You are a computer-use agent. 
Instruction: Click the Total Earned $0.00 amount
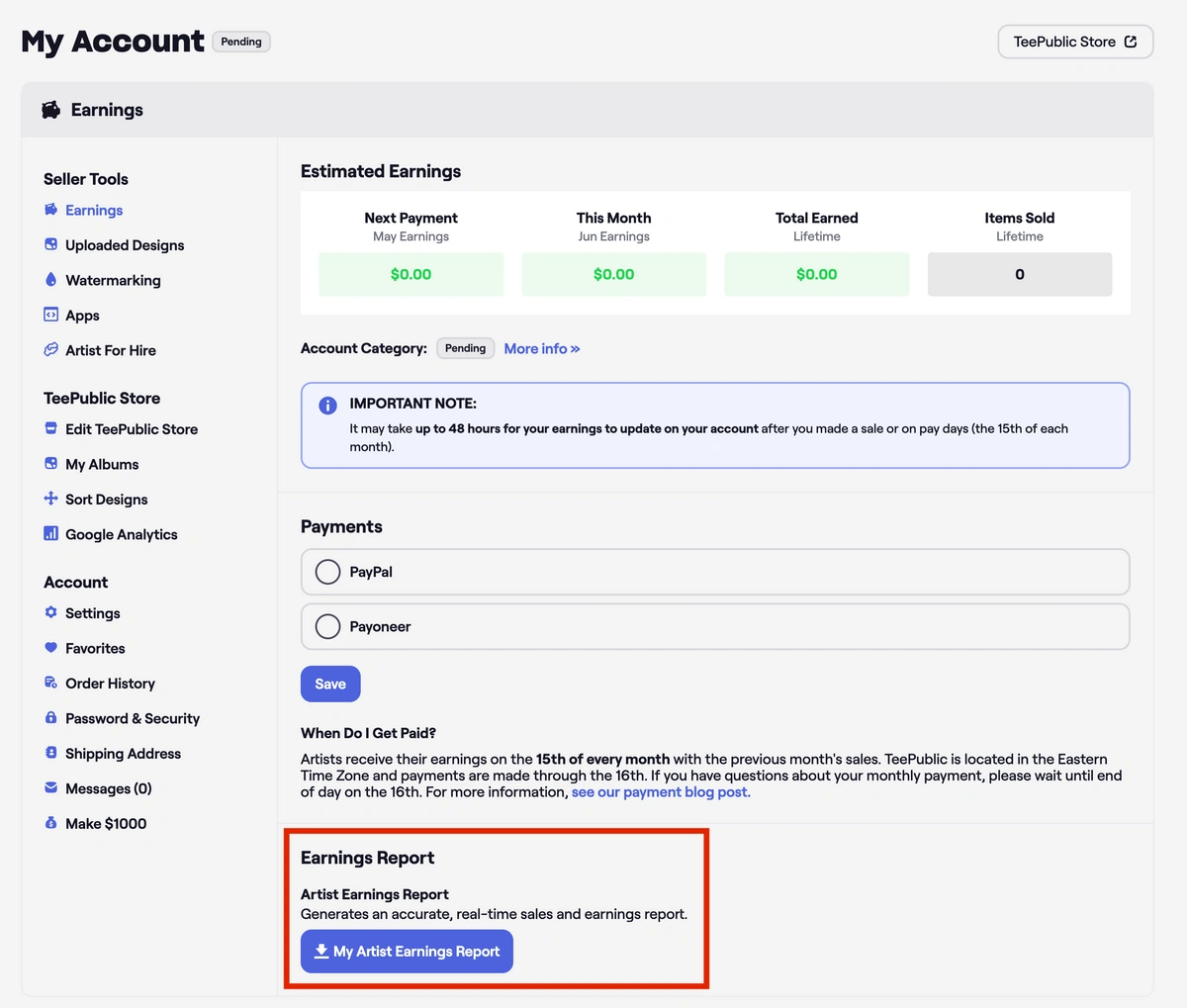817,274
